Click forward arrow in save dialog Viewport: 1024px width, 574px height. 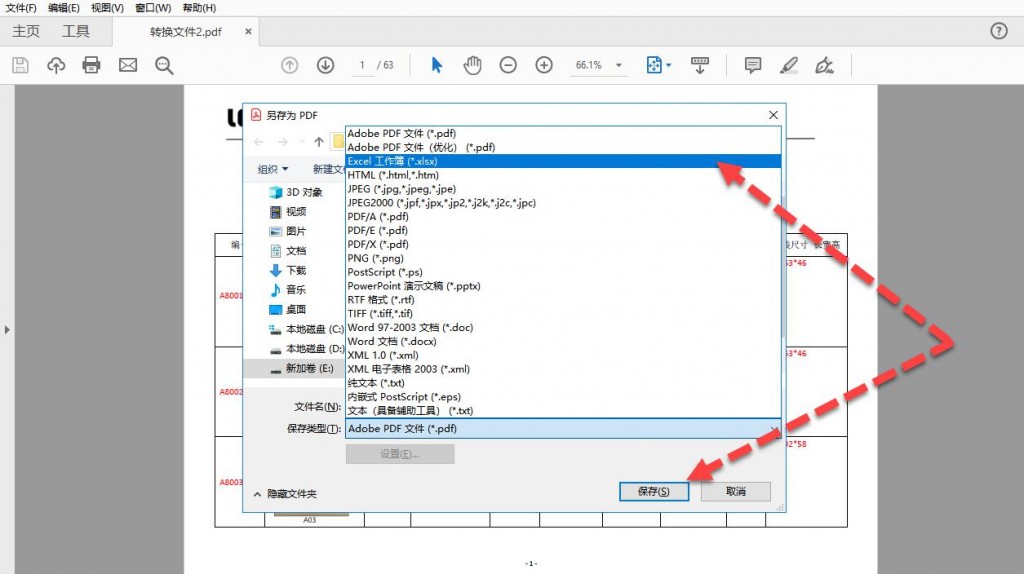coord(283,142)
